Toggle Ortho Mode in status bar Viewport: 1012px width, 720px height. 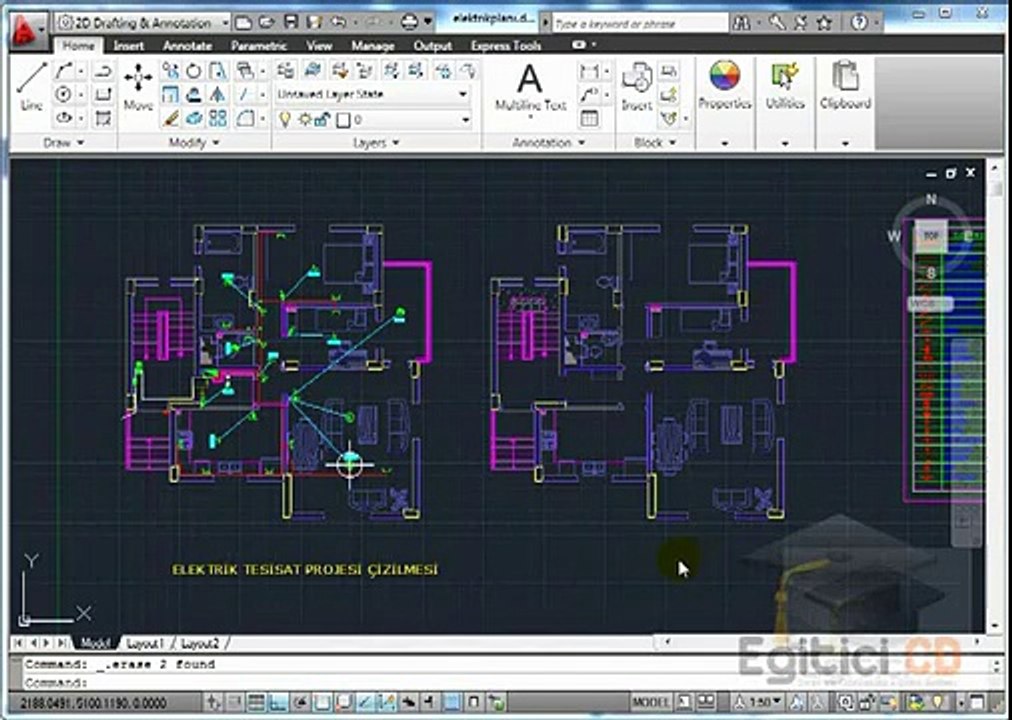click(278, 702)
